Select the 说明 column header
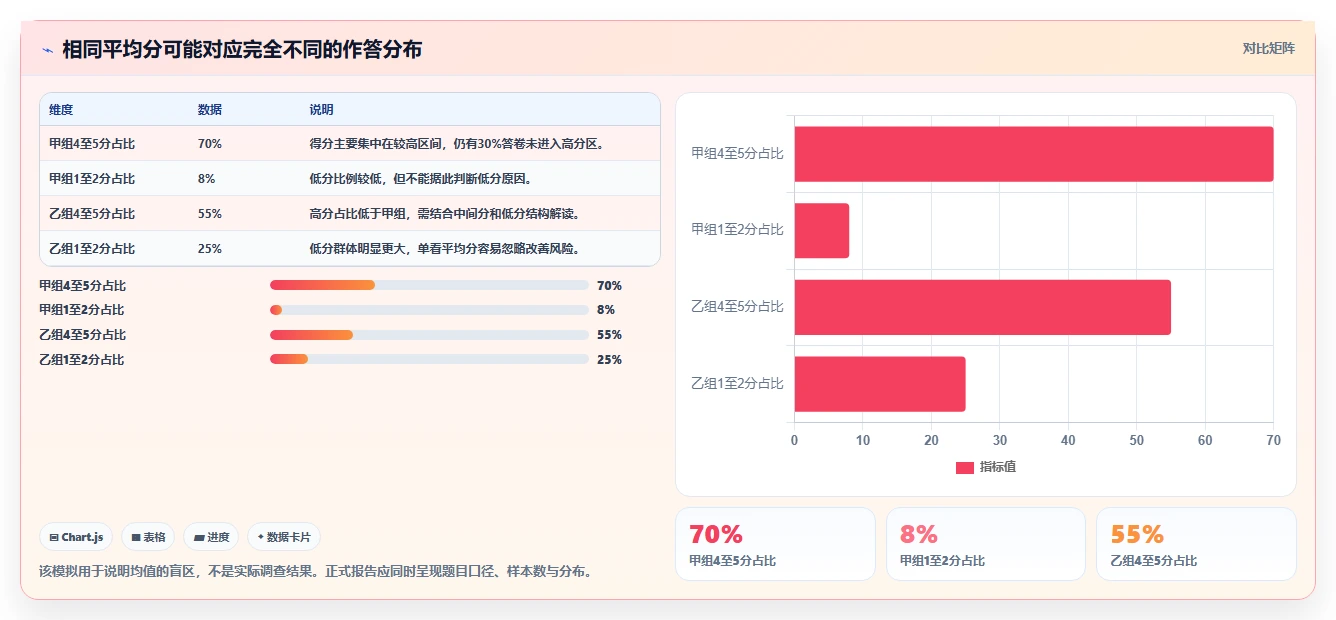1336x620 pixels. pyautogui.click(x=322, y=110)
